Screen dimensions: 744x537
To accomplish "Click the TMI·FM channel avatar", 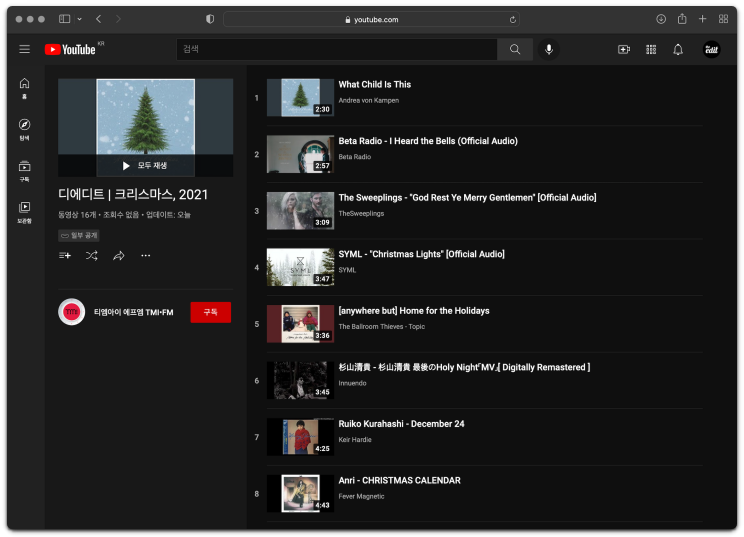I will click(x=72, y=312).
